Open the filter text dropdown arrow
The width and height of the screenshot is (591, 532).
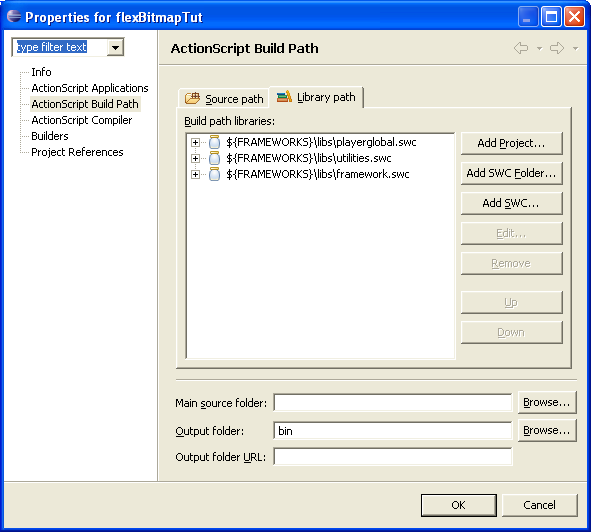tap(115, 48)
